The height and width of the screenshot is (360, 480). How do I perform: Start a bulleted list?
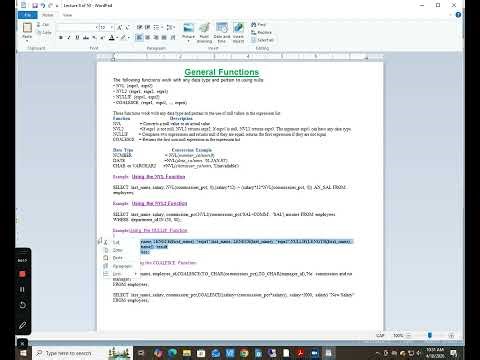pyautogui.click(x=156, y=27)
